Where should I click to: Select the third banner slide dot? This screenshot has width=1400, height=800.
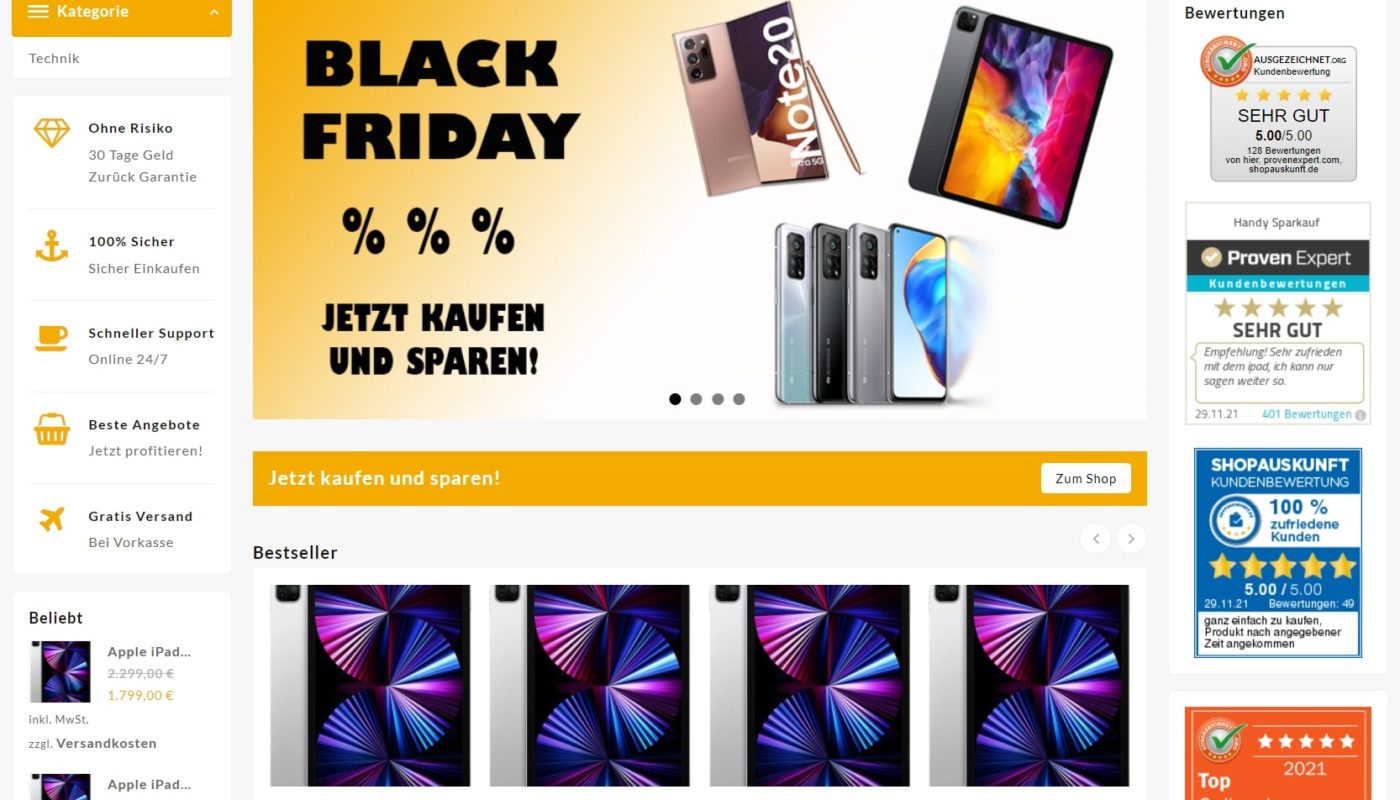click(x=718, y=399)
